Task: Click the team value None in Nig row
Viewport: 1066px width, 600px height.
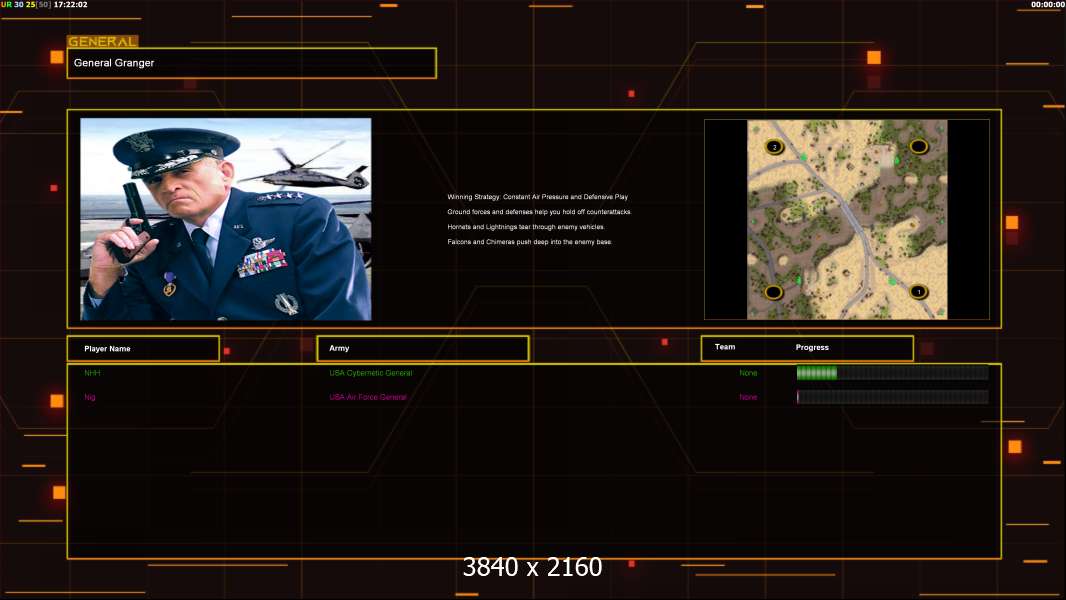Action: coord(748,398)
